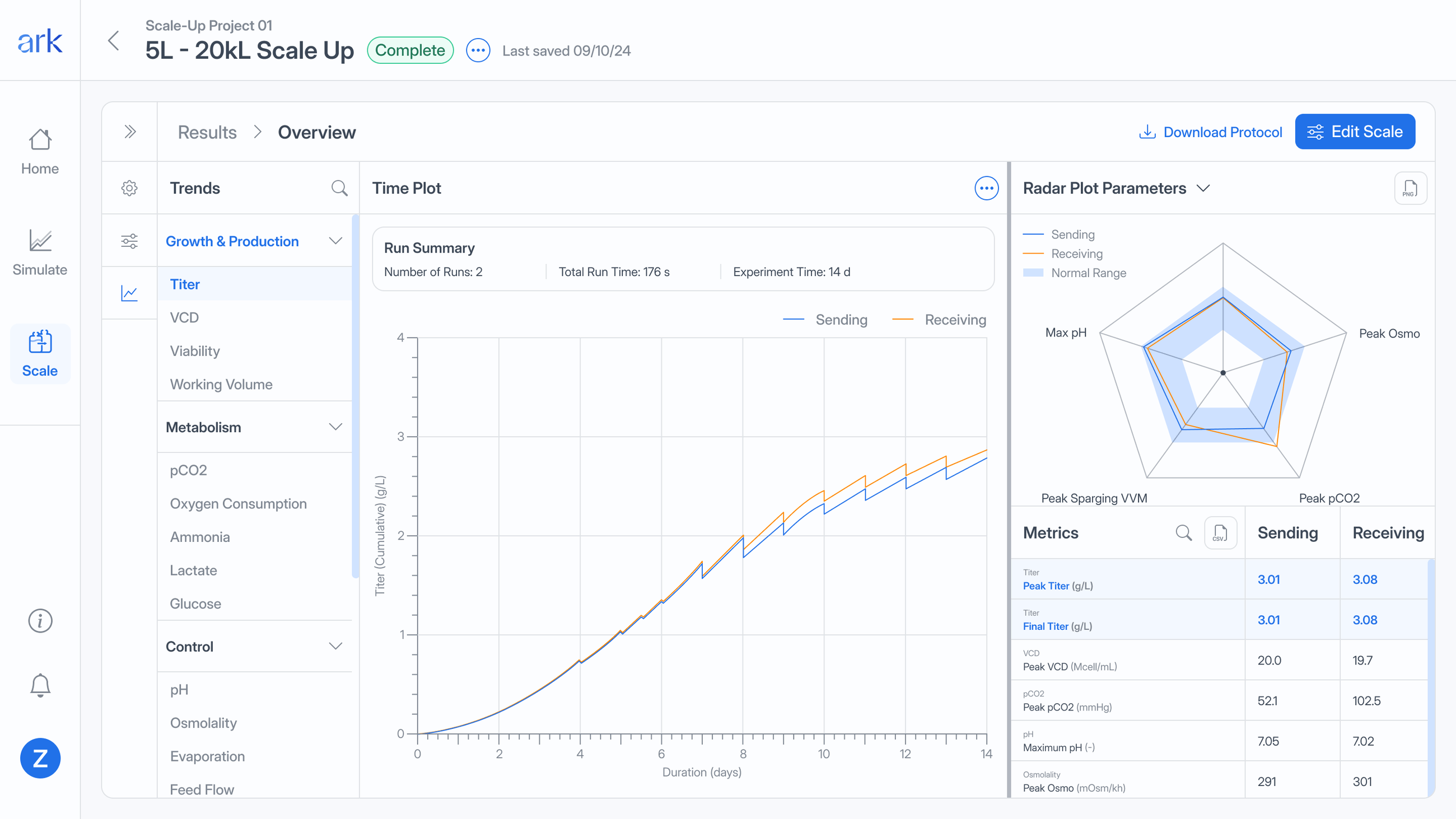Select the Peak pCO2 (mmHg) metric row

1219,701
